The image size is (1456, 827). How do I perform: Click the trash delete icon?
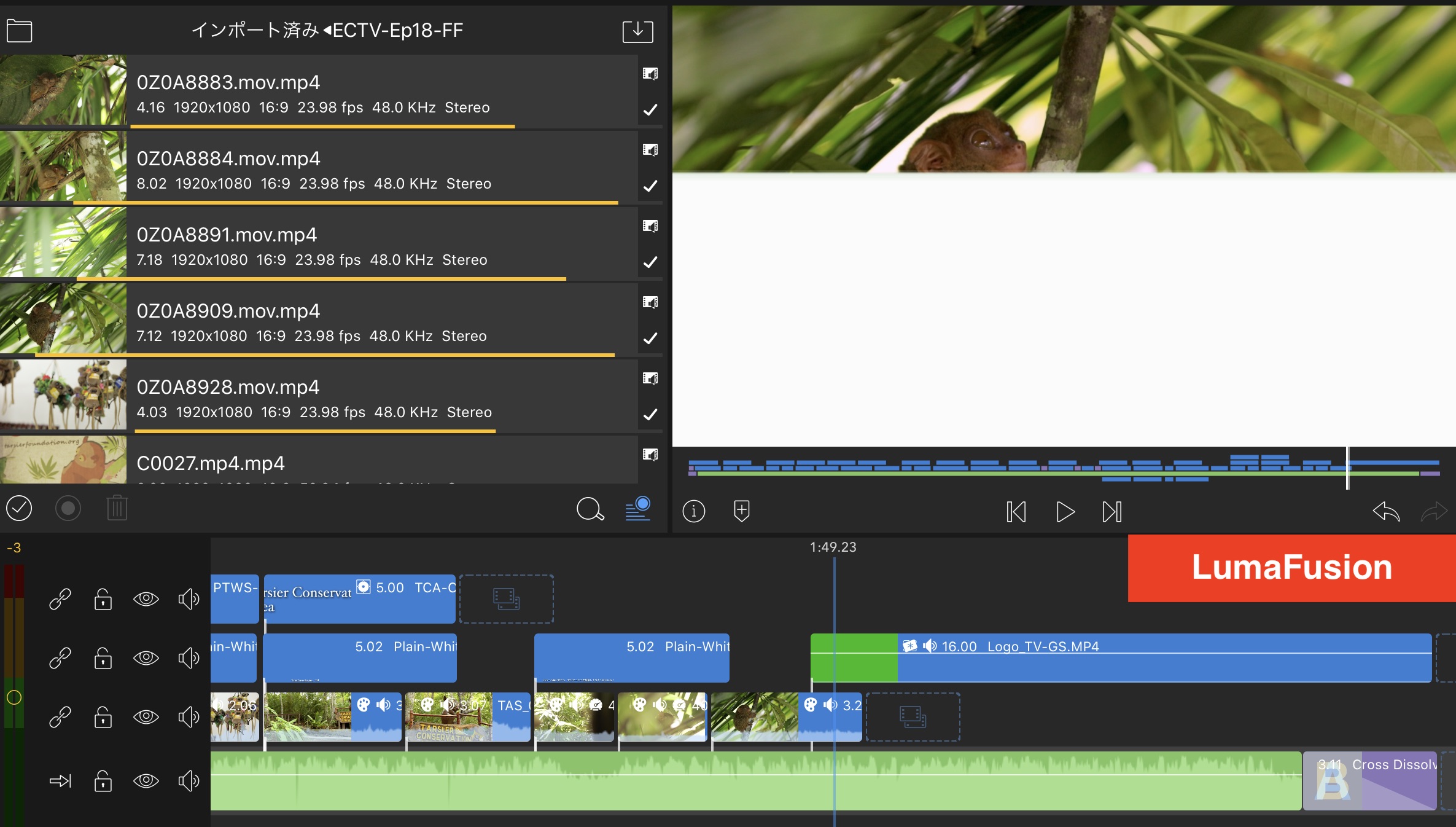pos(117,509)
